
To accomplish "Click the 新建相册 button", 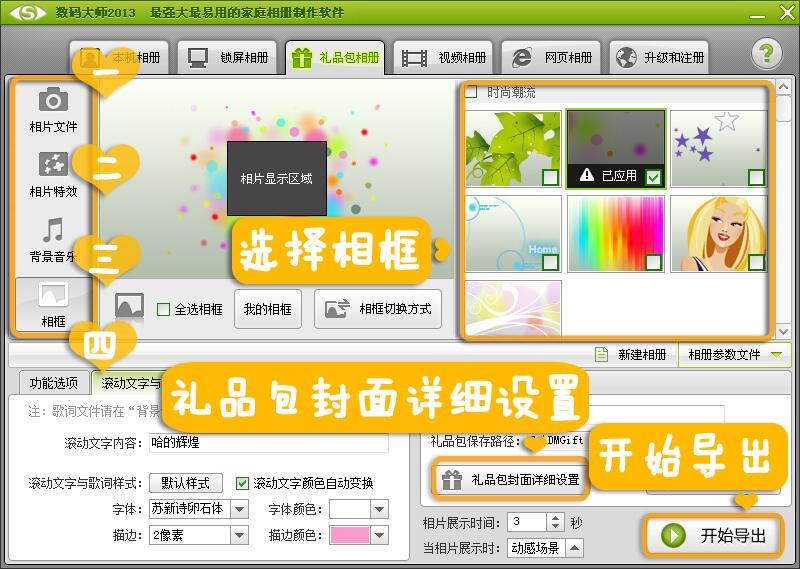I will pyautogui.click(x=632, y=354).
